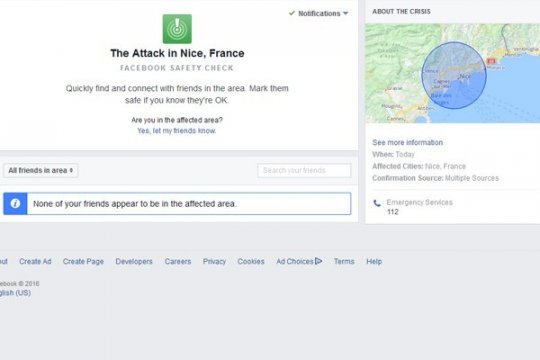The image size is (540, 360).
Task: Open 'All friends in area' filter dropdown
Action: 41,171
